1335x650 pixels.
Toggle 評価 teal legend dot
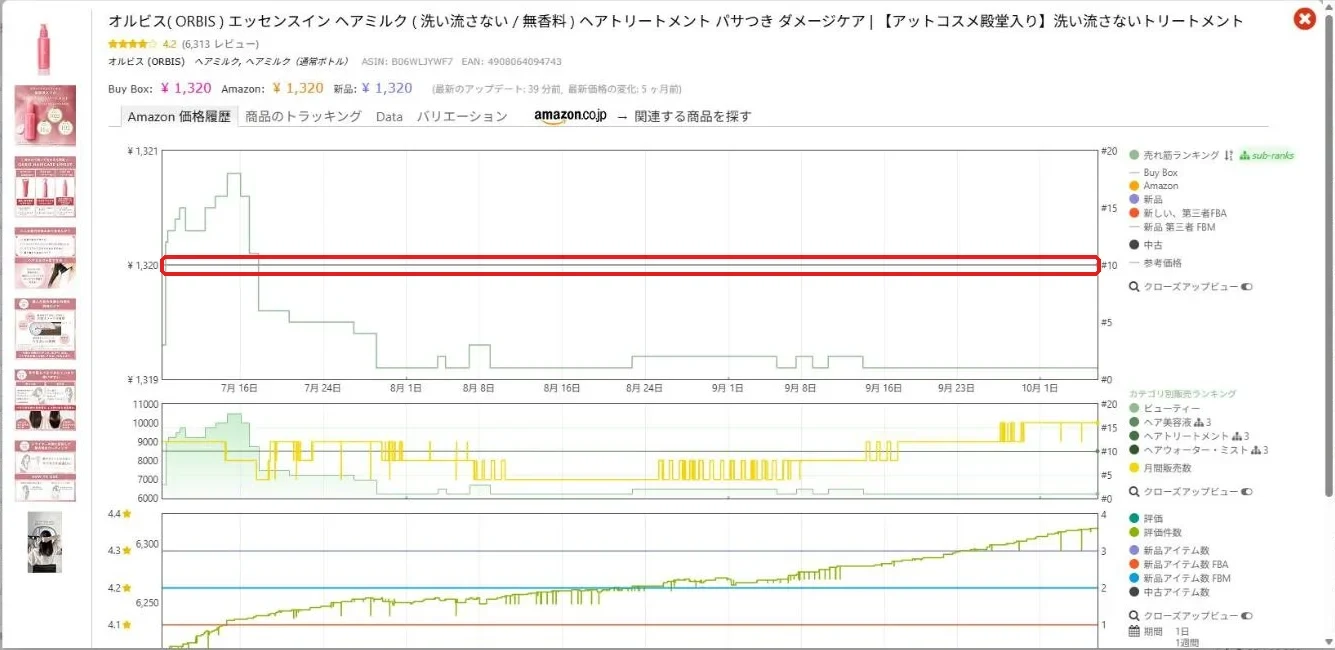1134,518
